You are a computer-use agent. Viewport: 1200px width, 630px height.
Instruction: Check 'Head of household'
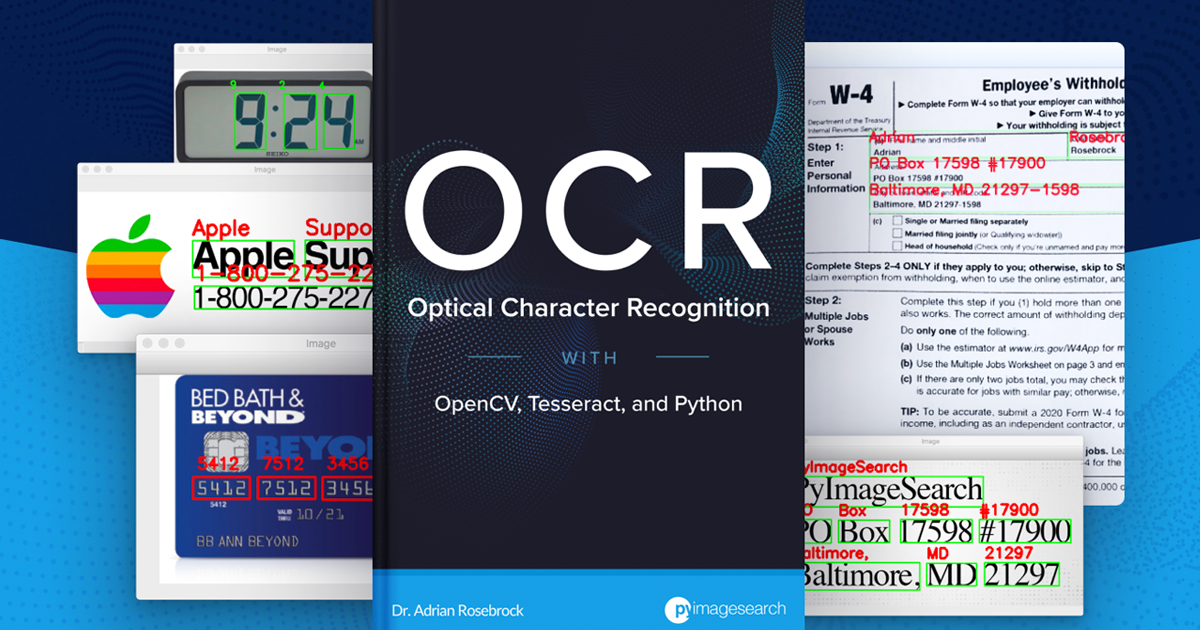897,246
